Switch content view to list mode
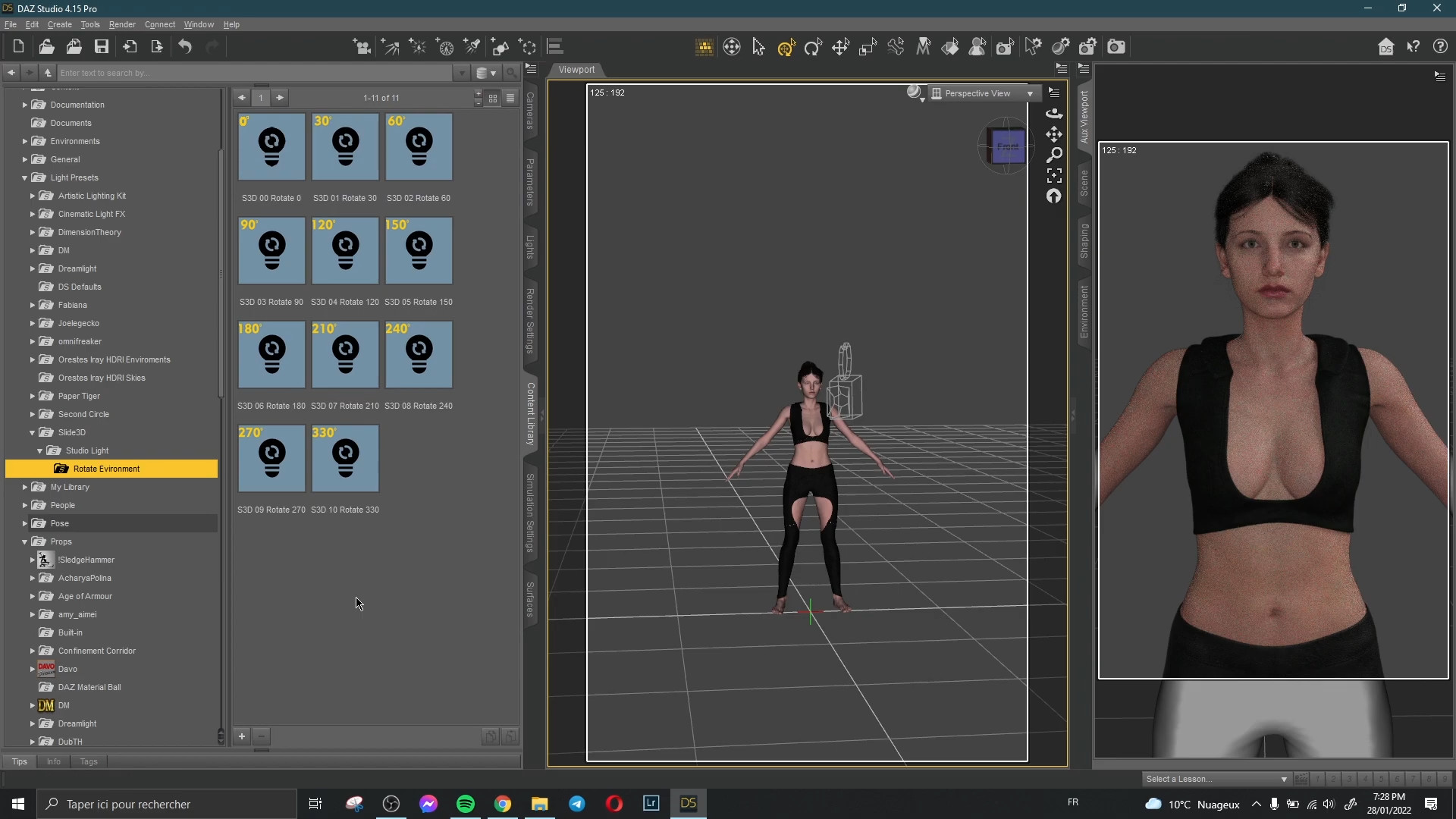This screenshot has height=819, width=1456. click(510, 98)
